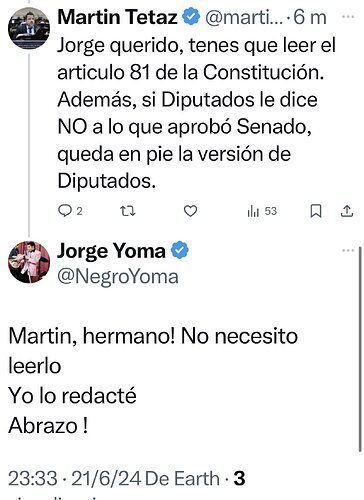Retweet Martin Tetaz's tweet
The width and height of the screenshot is (364, 500).
coord(128,211)
